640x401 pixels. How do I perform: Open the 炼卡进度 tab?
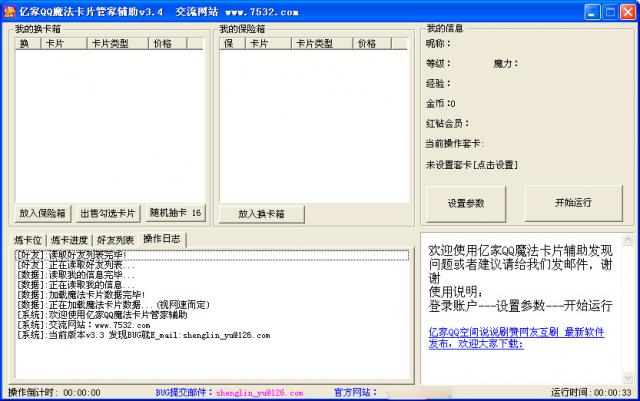click(69, 240)
